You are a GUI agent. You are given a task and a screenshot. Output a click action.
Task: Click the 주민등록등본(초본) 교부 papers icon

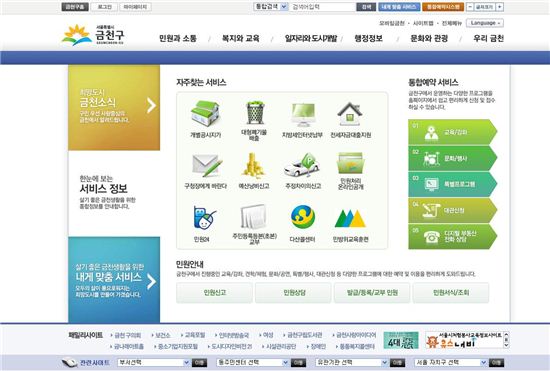point(253,216)
